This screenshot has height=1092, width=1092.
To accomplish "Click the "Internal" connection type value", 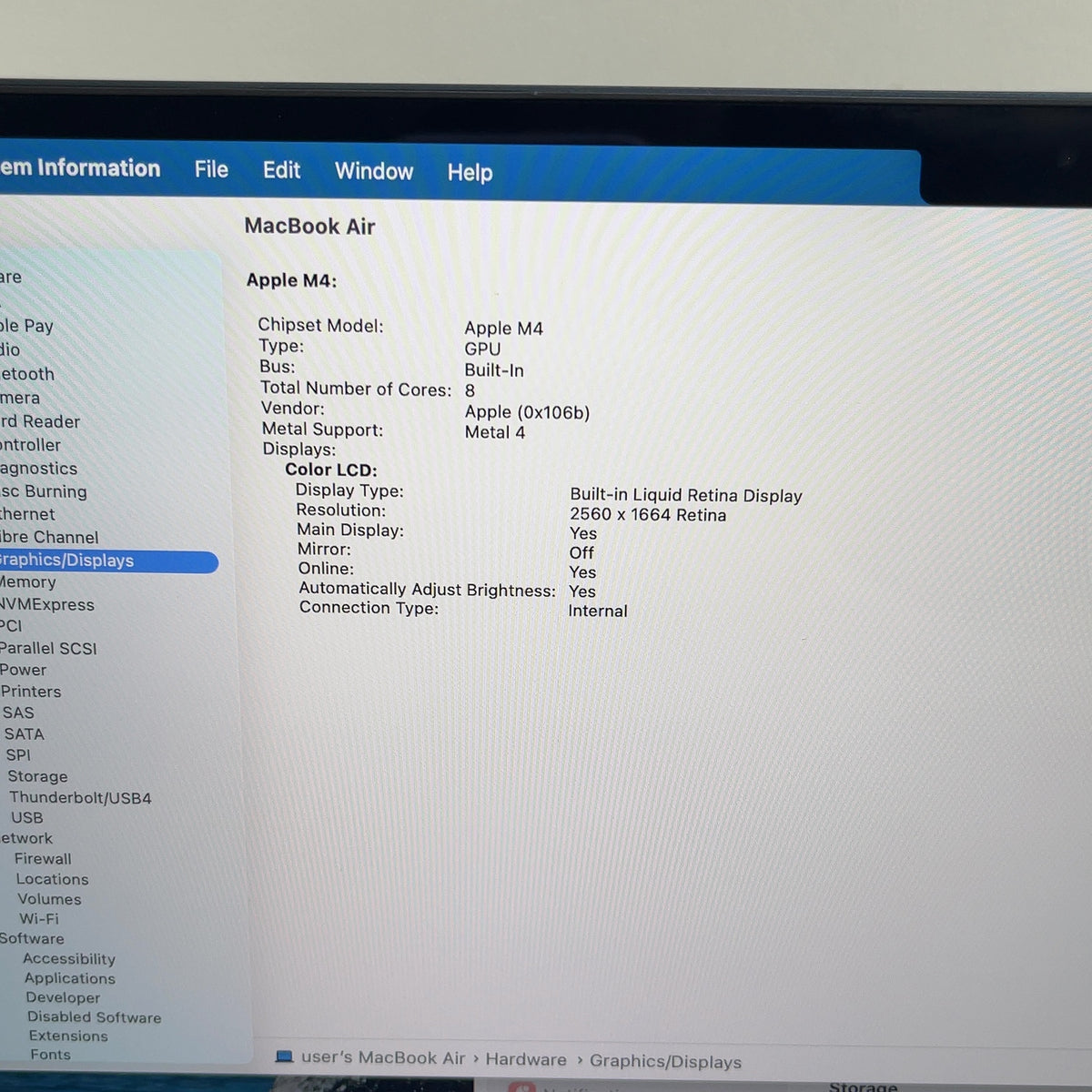I will pos(598,611).
